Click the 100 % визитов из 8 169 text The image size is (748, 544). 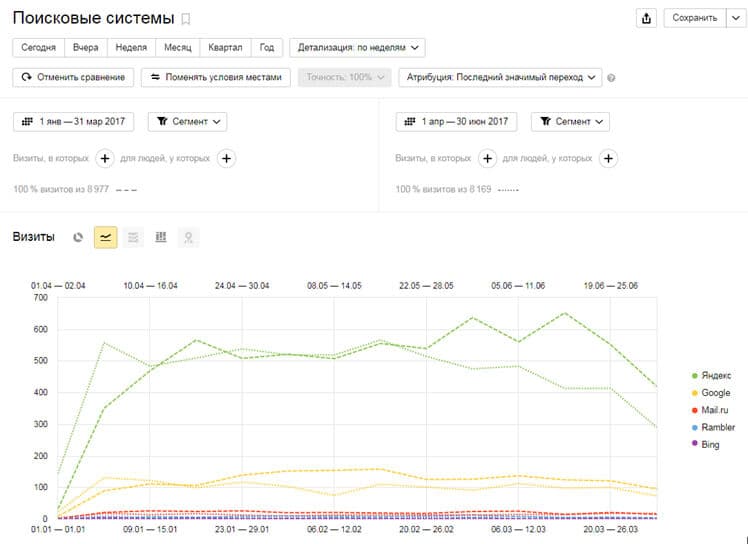443,189
